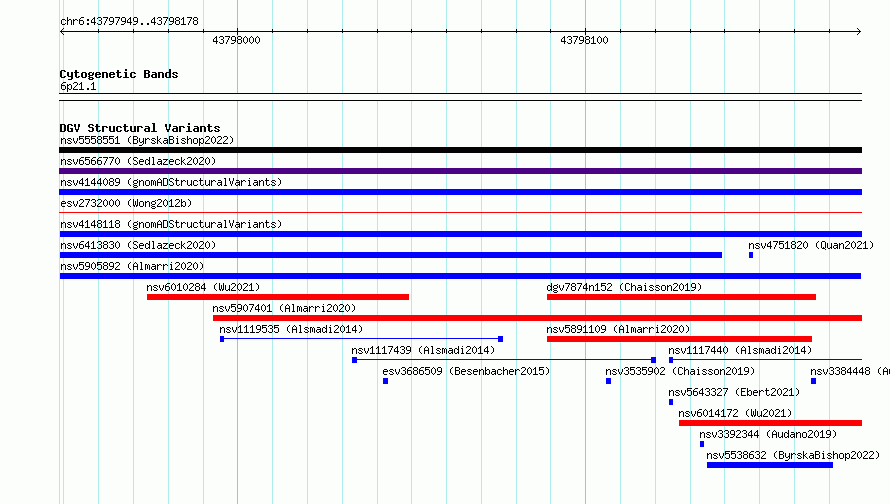Click the left endpoint square of nsv1117439

click(x=355, y=360)
